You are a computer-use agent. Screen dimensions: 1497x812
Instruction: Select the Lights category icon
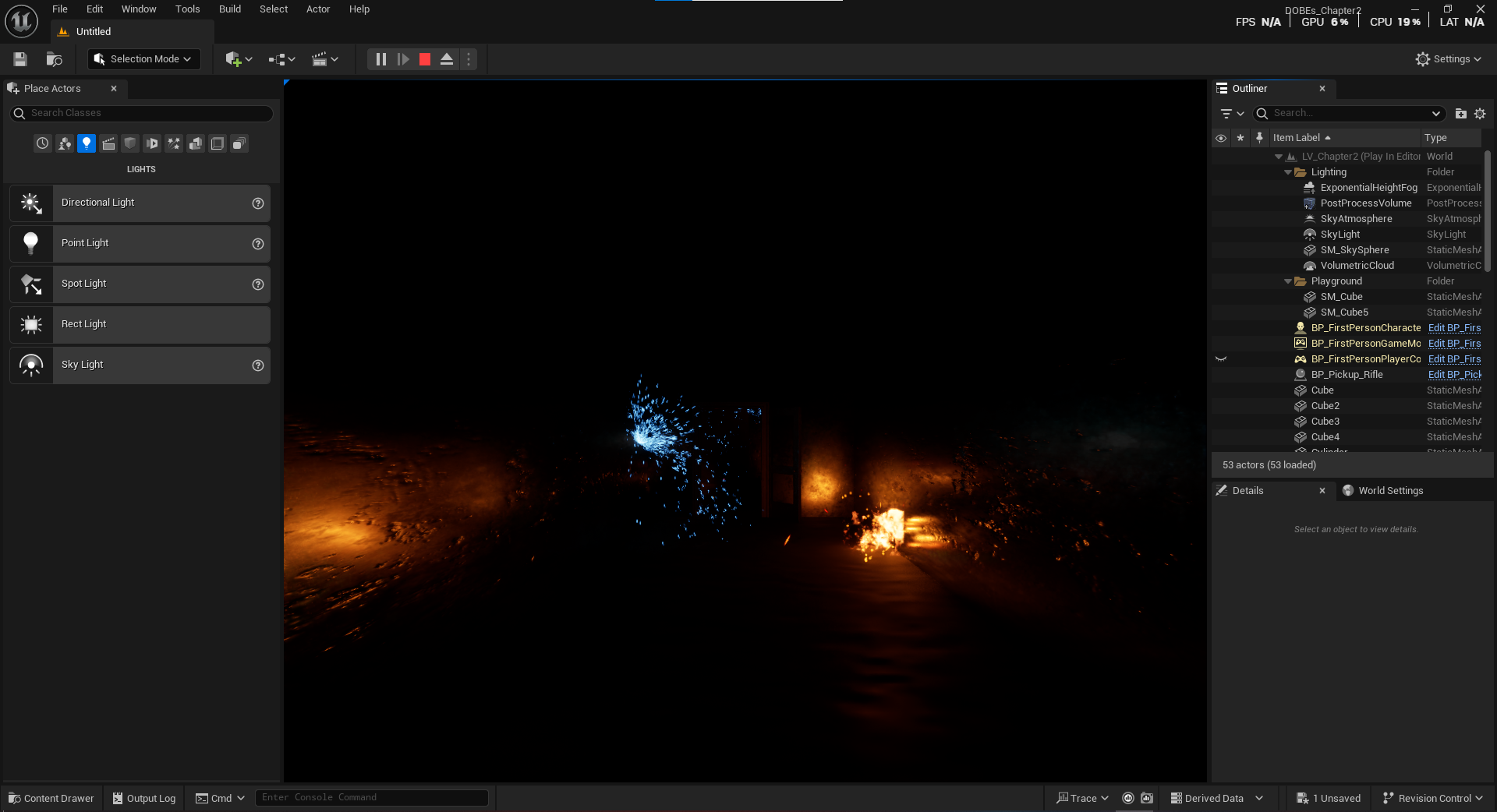click(x=87, y=143)
